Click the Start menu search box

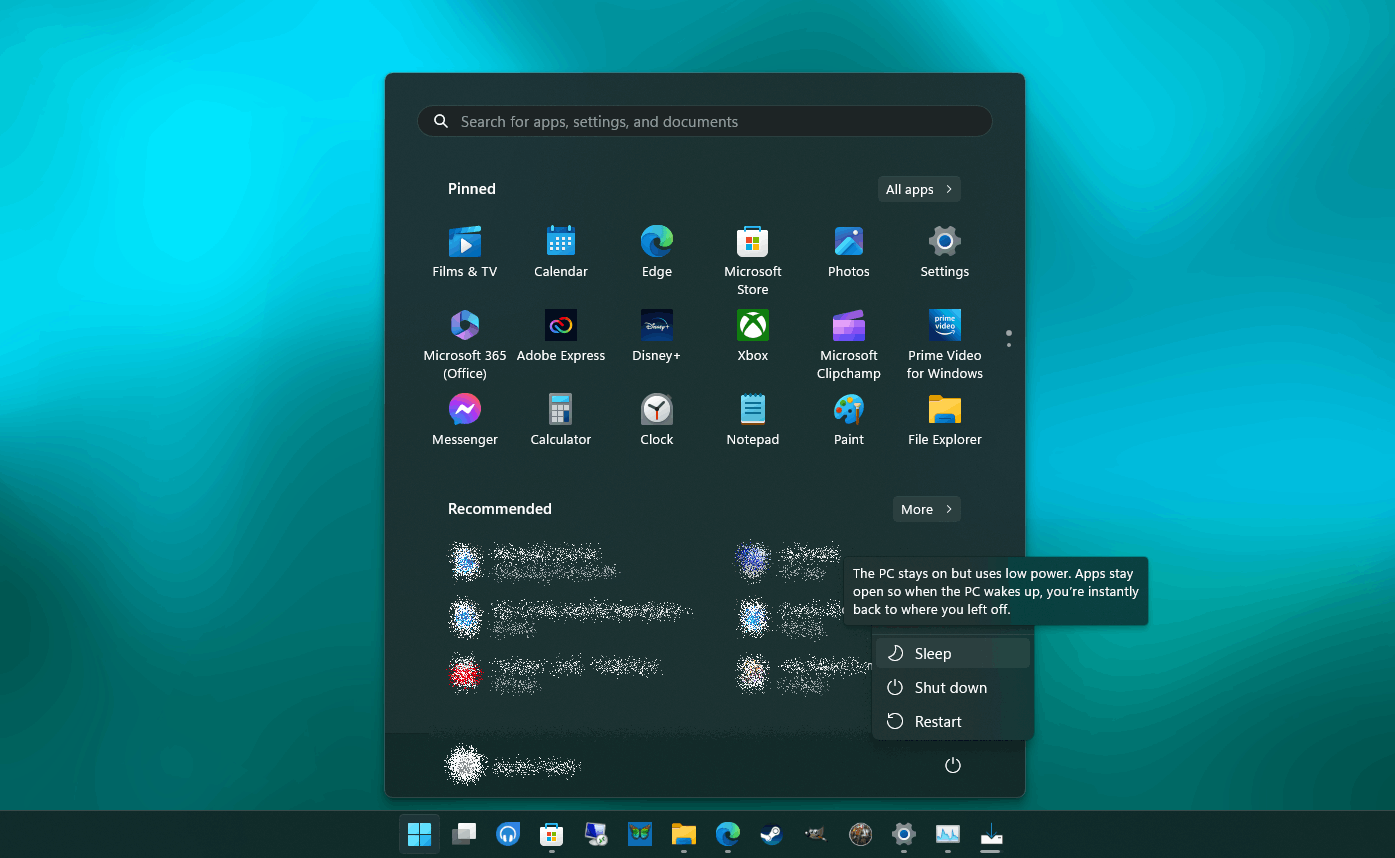point(704,121)
